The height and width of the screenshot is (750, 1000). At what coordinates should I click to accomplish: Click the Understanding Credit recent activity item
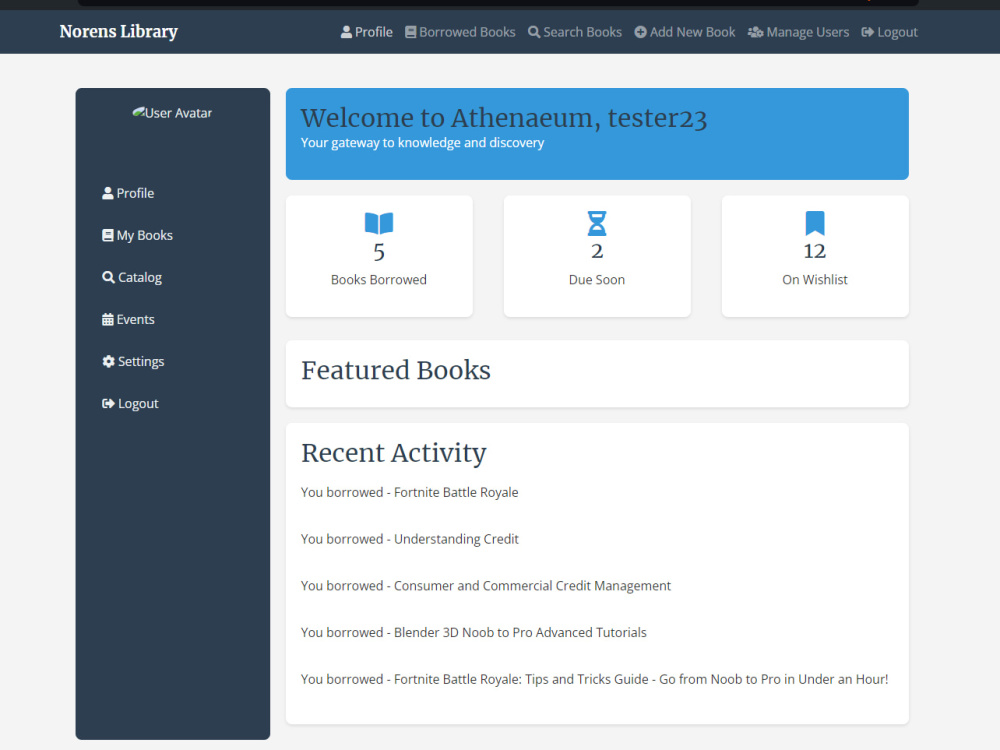point(409,538)
